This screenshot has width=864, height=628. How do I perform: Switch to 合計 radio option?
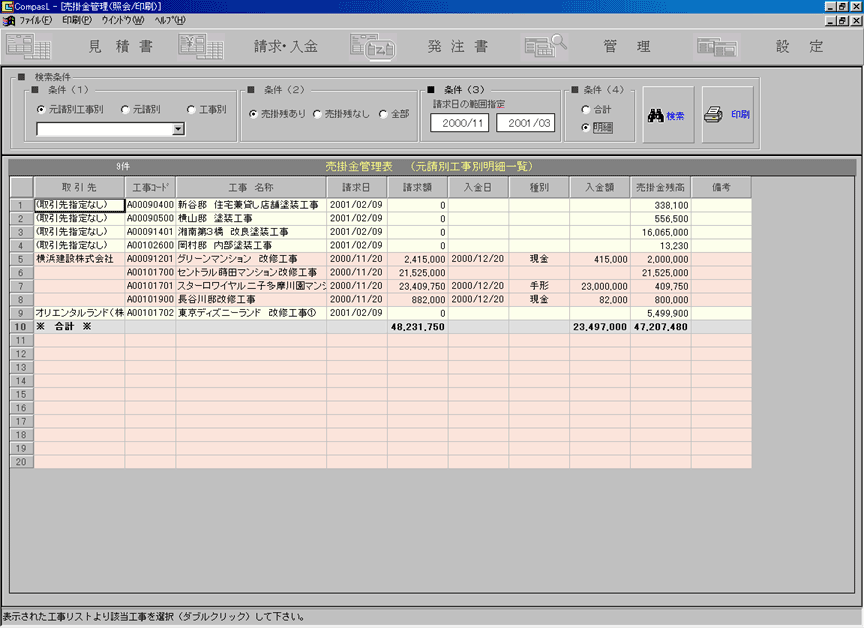[586, 109]
